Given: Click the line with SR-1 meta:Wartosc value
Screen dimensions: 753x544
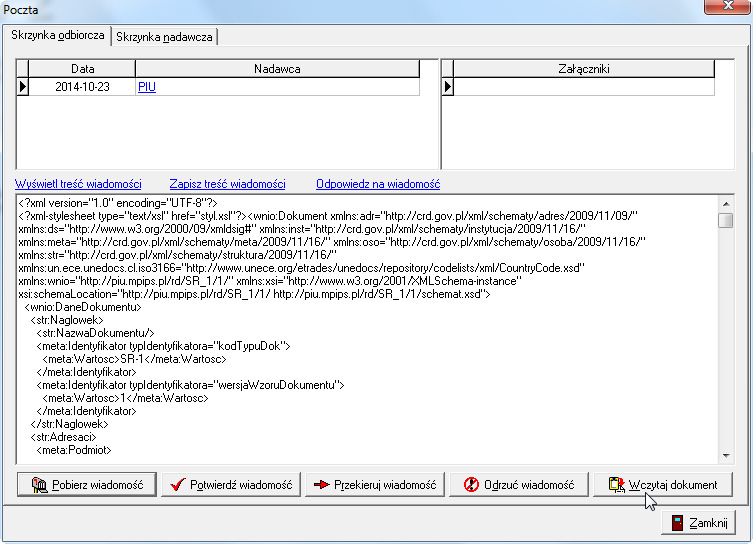Looking at the screenshot, I should 134,359.
